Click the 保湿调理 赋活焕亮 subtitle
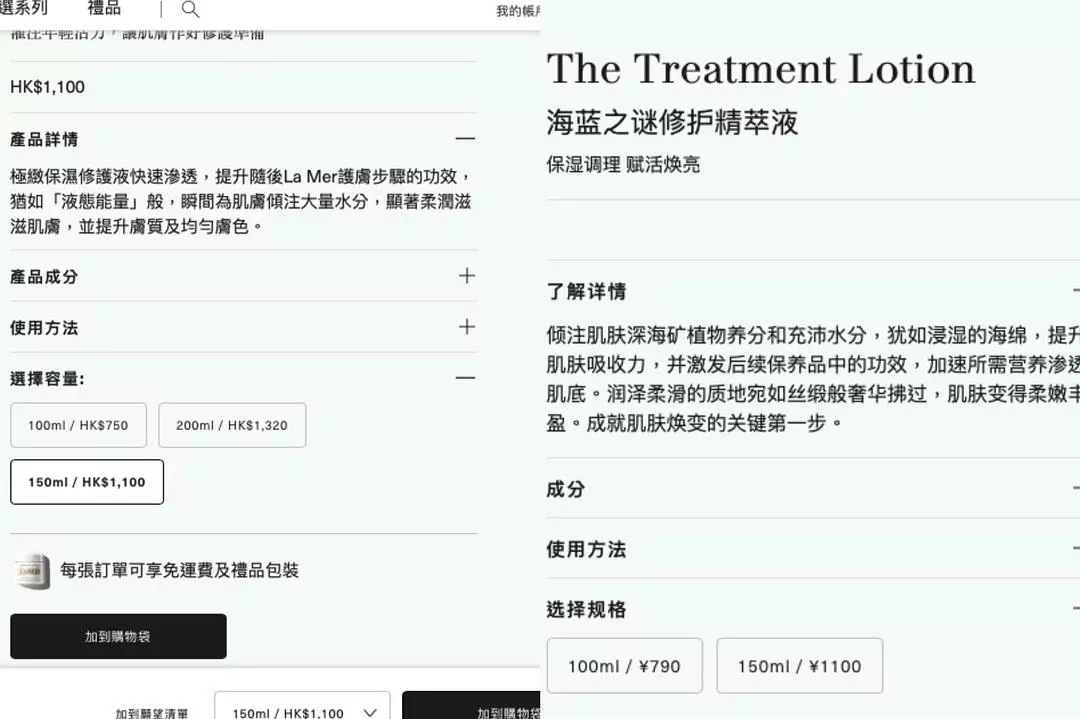The height and width of the screenshot is (719, 1080). coord(623,165)
